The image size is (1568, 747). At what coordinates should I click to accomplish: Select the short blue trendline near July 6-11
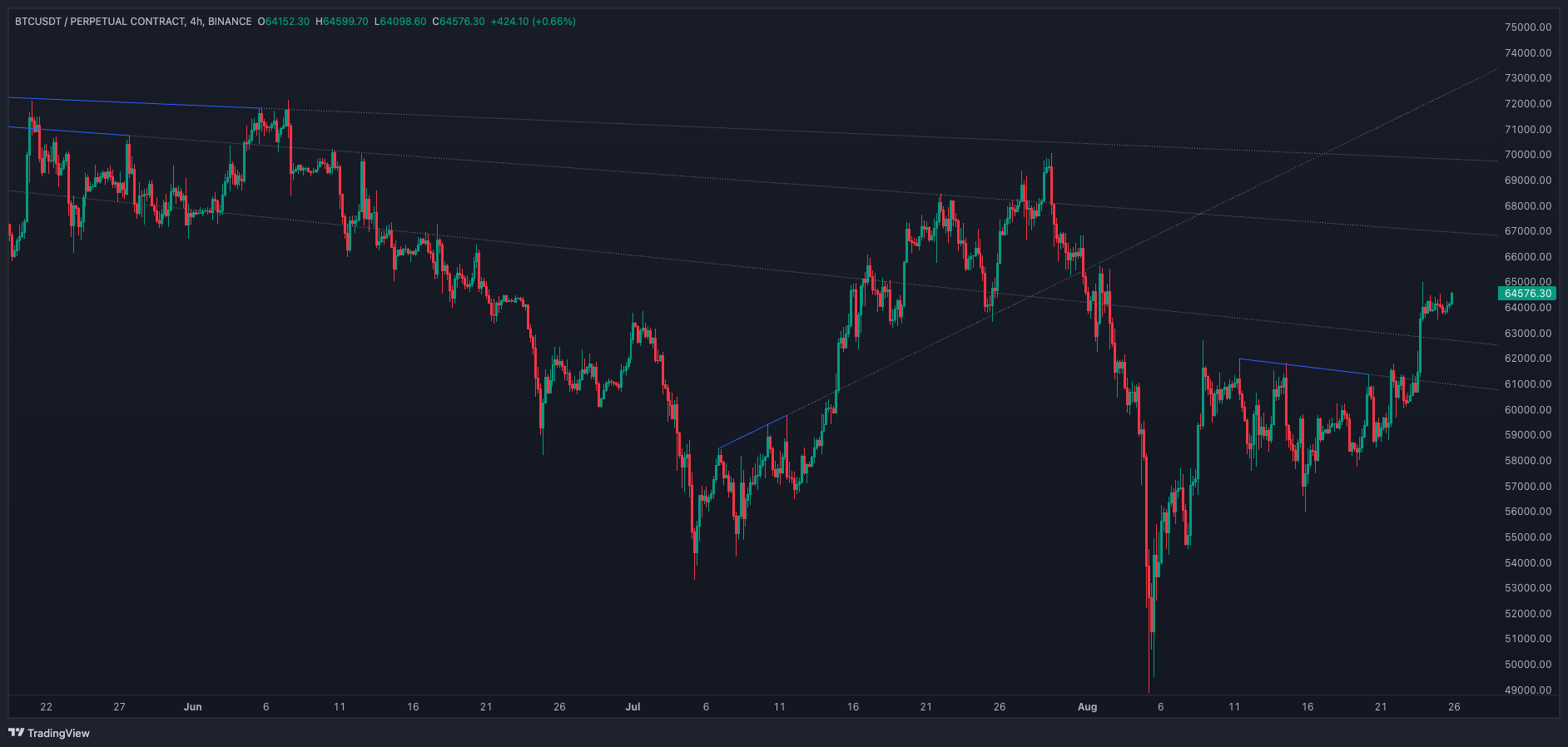click(x=752, y=432)
